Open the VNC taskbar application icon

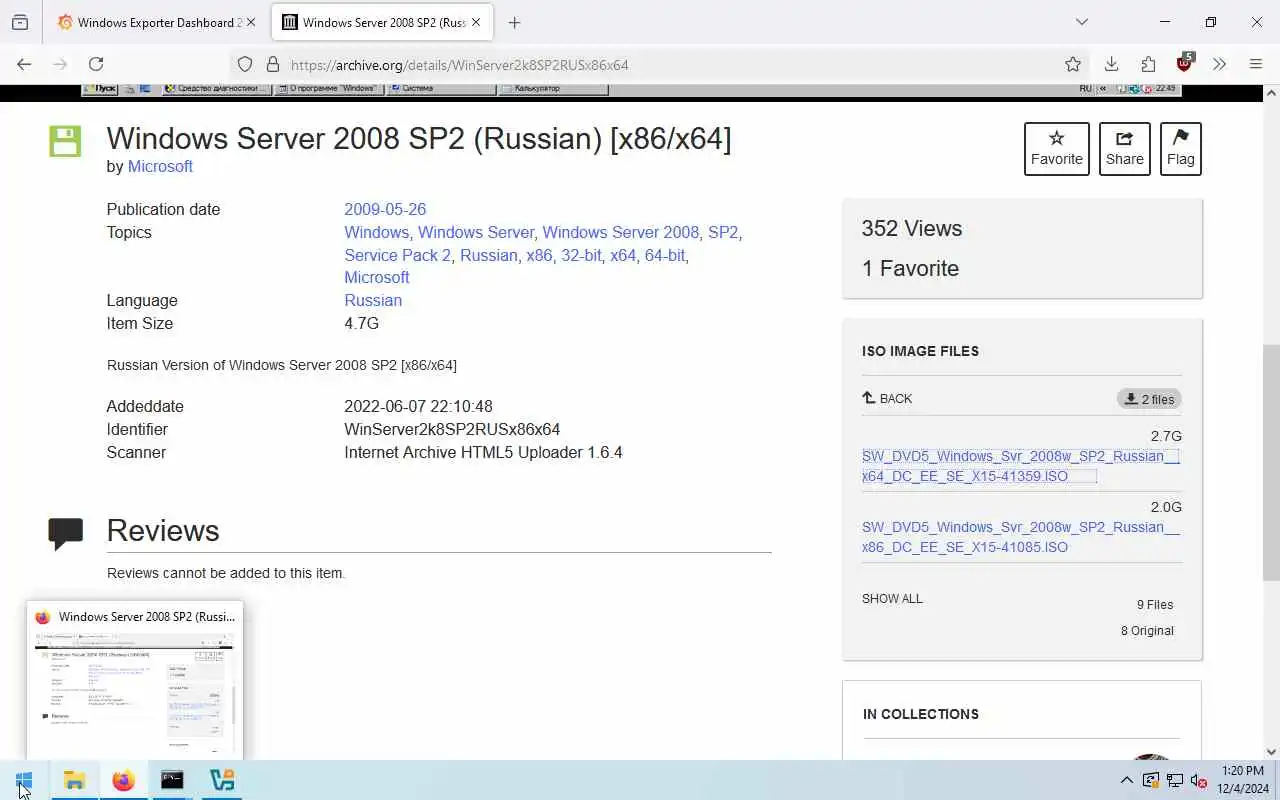(x=222, y=780)
